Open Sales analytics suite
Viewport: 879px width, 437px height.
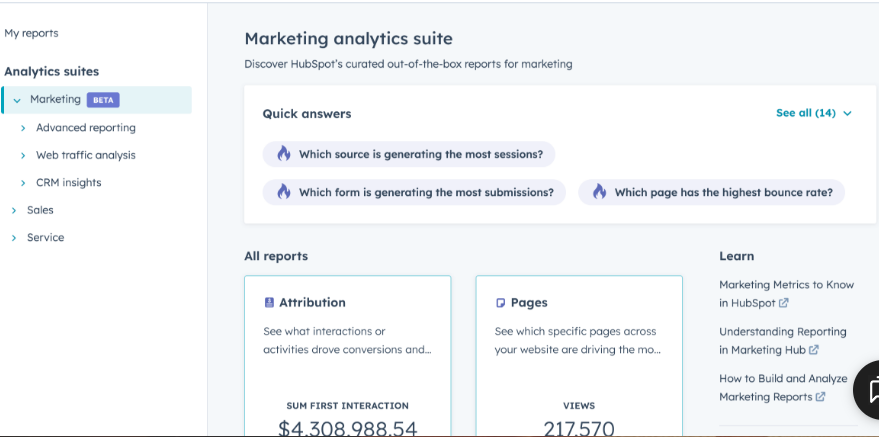click(40, 210)
